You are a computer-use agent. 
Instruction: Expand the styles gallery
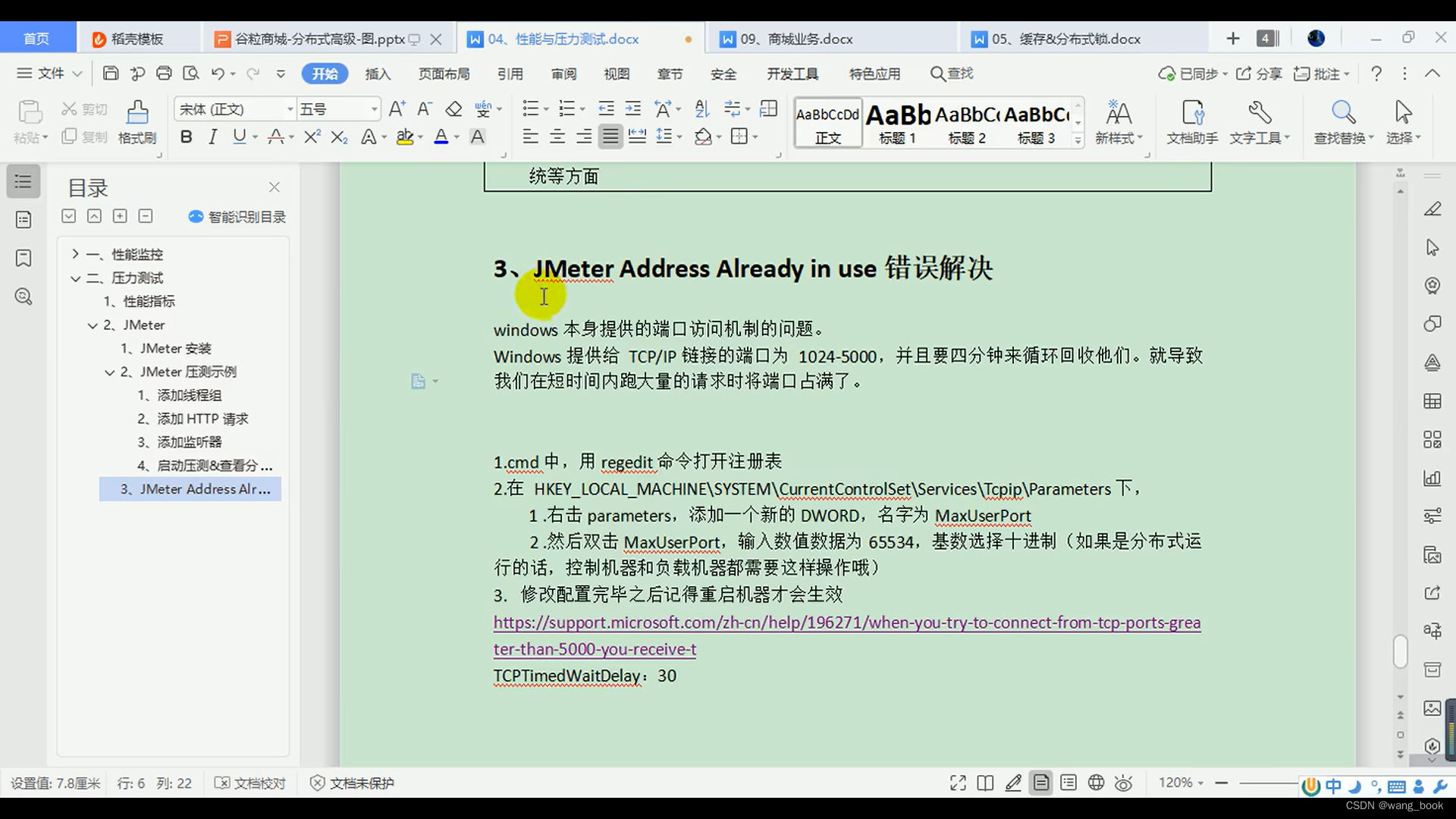(x=1078, y=140)
